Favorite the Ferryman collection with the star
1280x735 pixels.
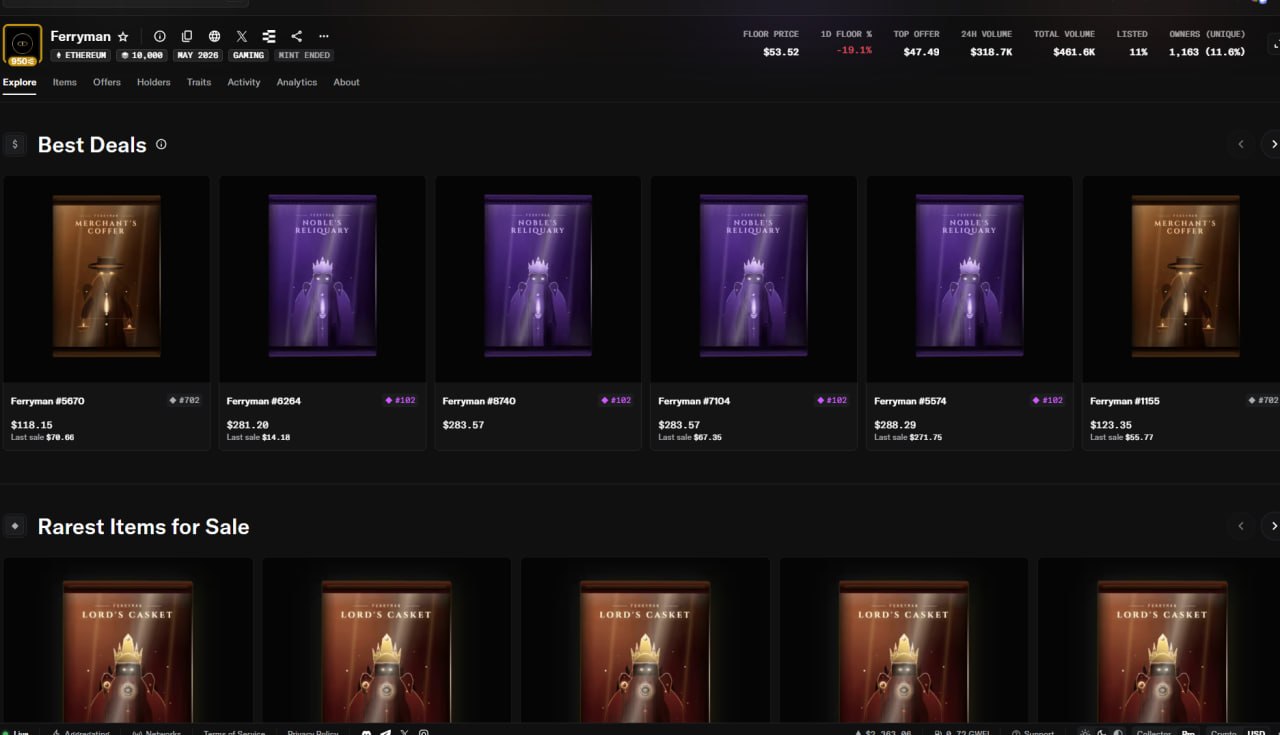(123, 36)
